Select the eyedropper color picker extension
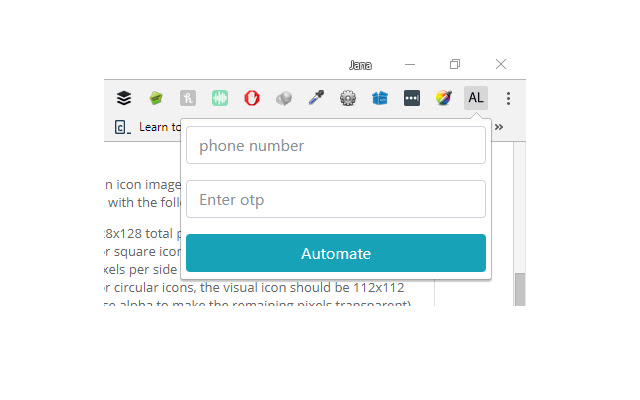Screen dimensions: 640x400 (x=316, y=98)
